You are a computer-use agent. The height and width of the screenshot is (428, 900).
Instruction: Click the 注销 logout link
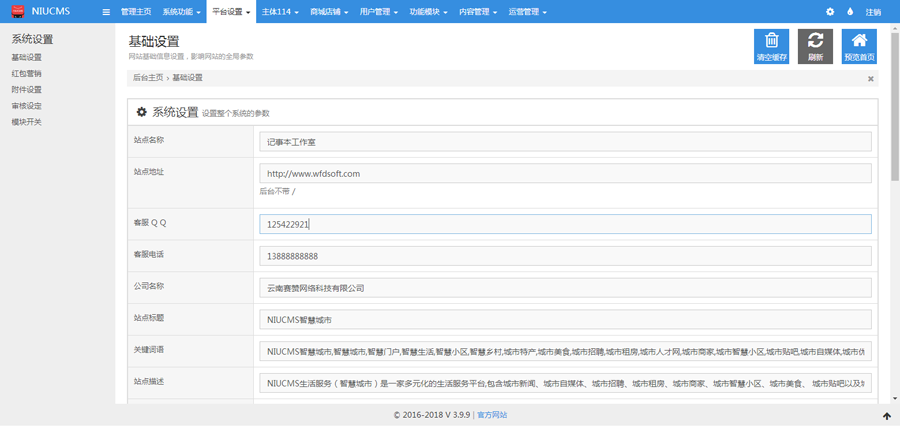[873, 12]
